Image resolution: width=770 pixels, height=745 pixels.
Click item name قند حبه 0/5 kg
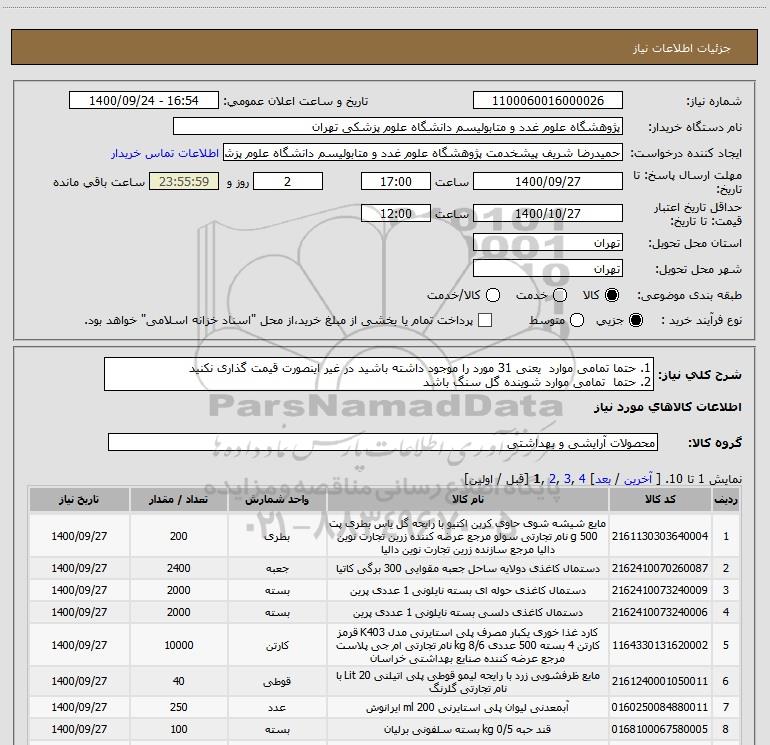pyautogui.click(x=468, y=730)
